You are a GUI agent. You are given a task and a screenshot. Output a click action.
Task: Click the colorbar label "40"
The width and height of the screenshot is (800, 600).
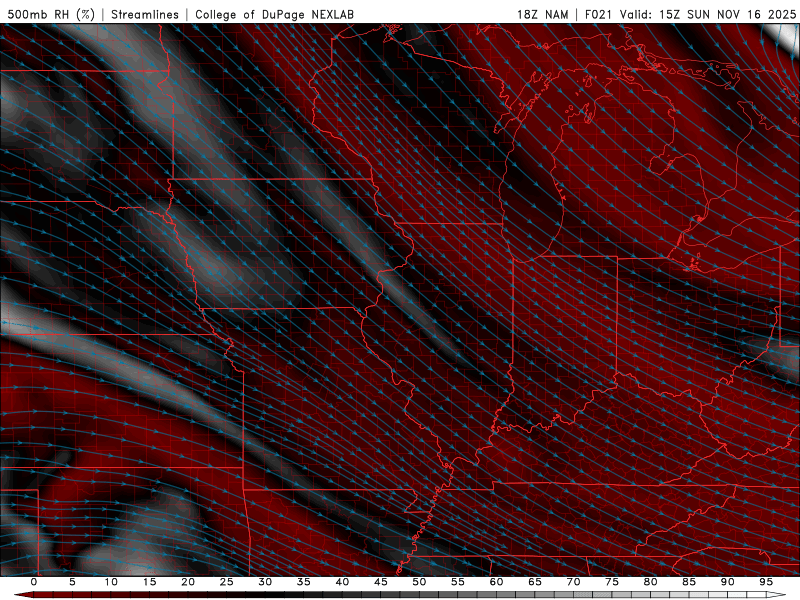click(x=342, y=582)
